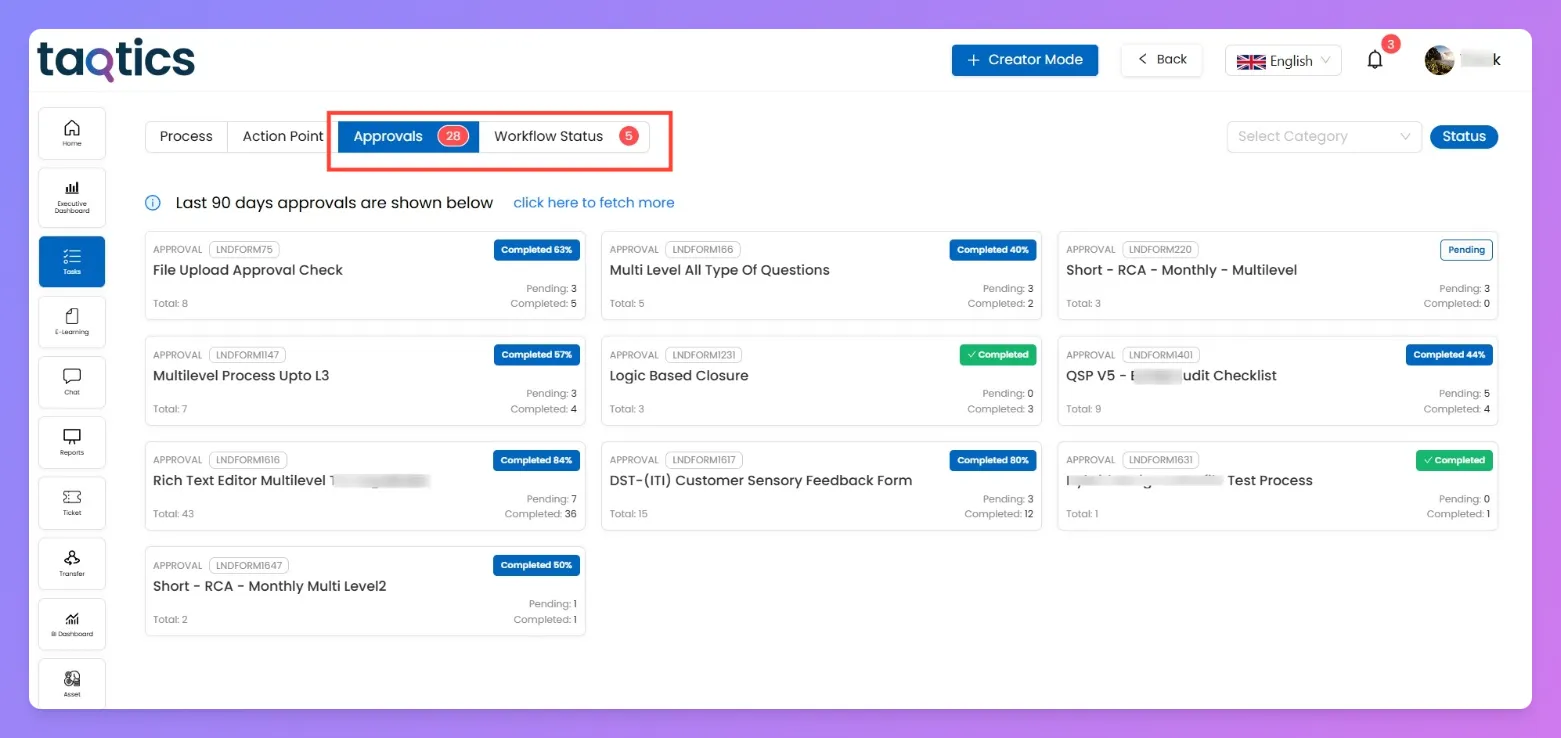1561x738 pixels.
Task: Go to E-Learning in the sidebar
Action: point(71,321)
